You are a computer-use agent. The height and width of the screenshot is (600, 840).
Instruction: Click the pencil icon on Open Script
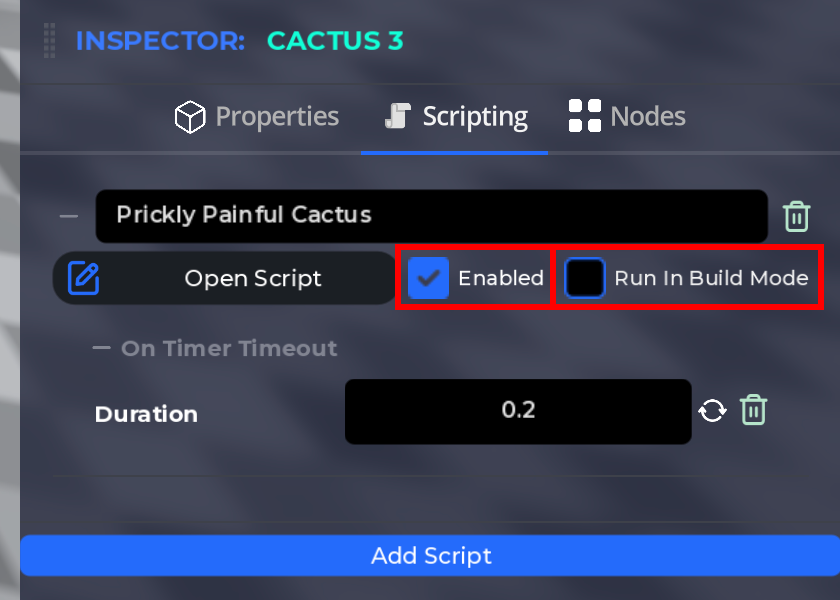tap(85, 278)
